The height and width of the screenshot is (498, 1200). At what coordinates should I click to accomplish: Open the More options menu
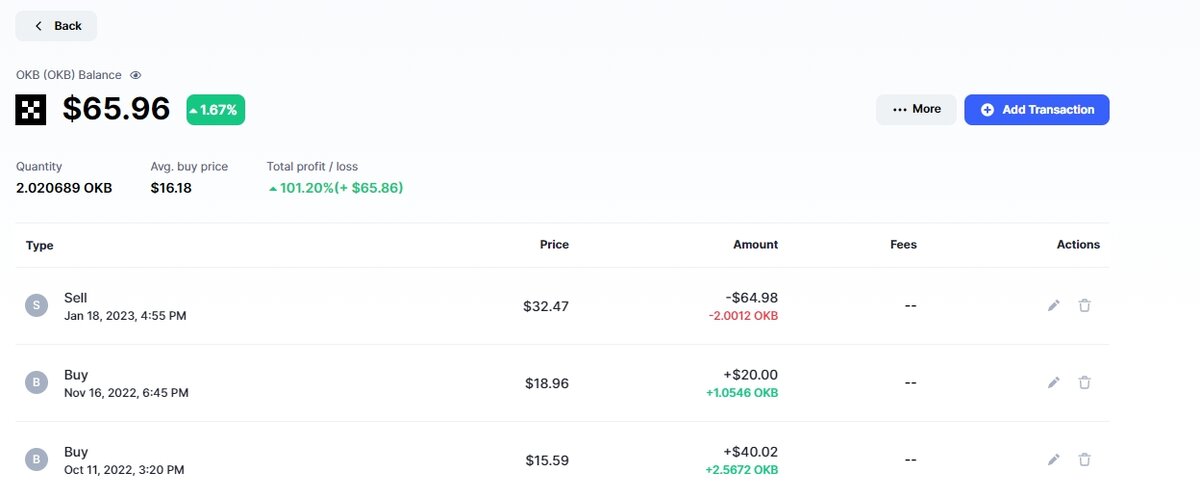916,109
